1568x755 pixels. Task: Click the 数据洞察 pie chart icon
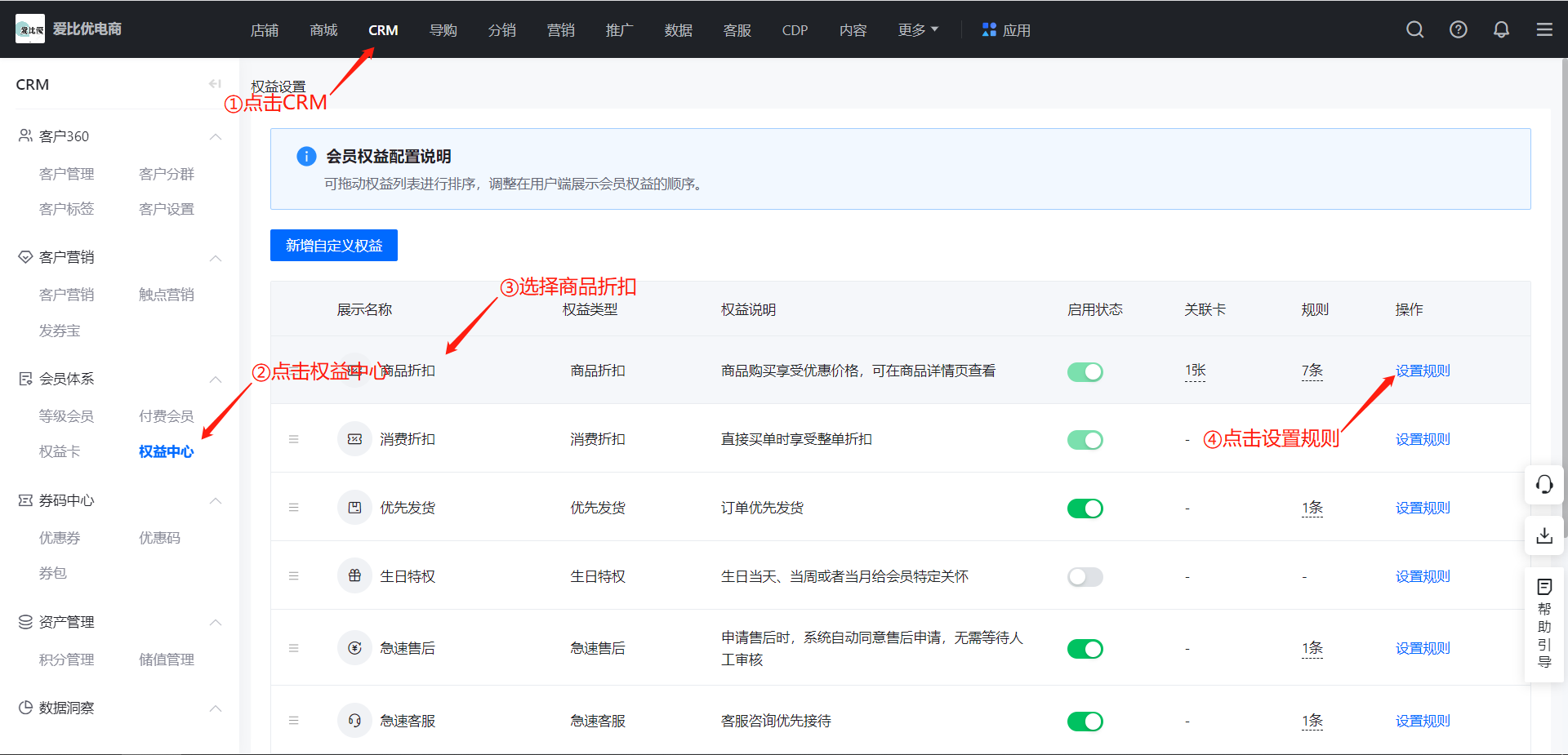coord(25,708)
